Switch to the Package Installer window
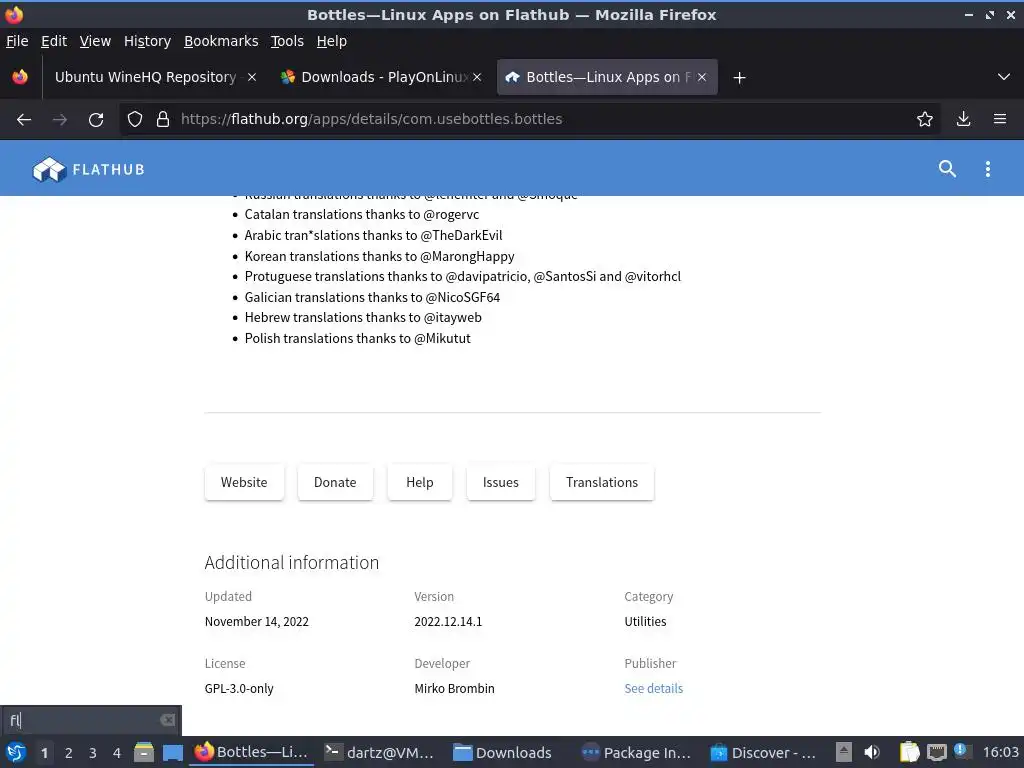Screen dimensions: 1024x768 (638, 753)
